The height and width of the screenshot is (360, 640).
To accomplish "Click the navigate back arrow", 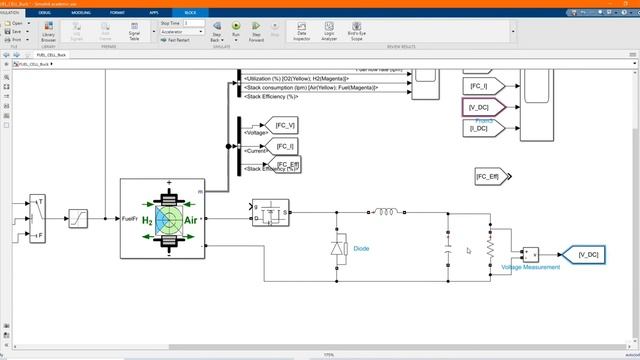I will (x=6, y=55).
